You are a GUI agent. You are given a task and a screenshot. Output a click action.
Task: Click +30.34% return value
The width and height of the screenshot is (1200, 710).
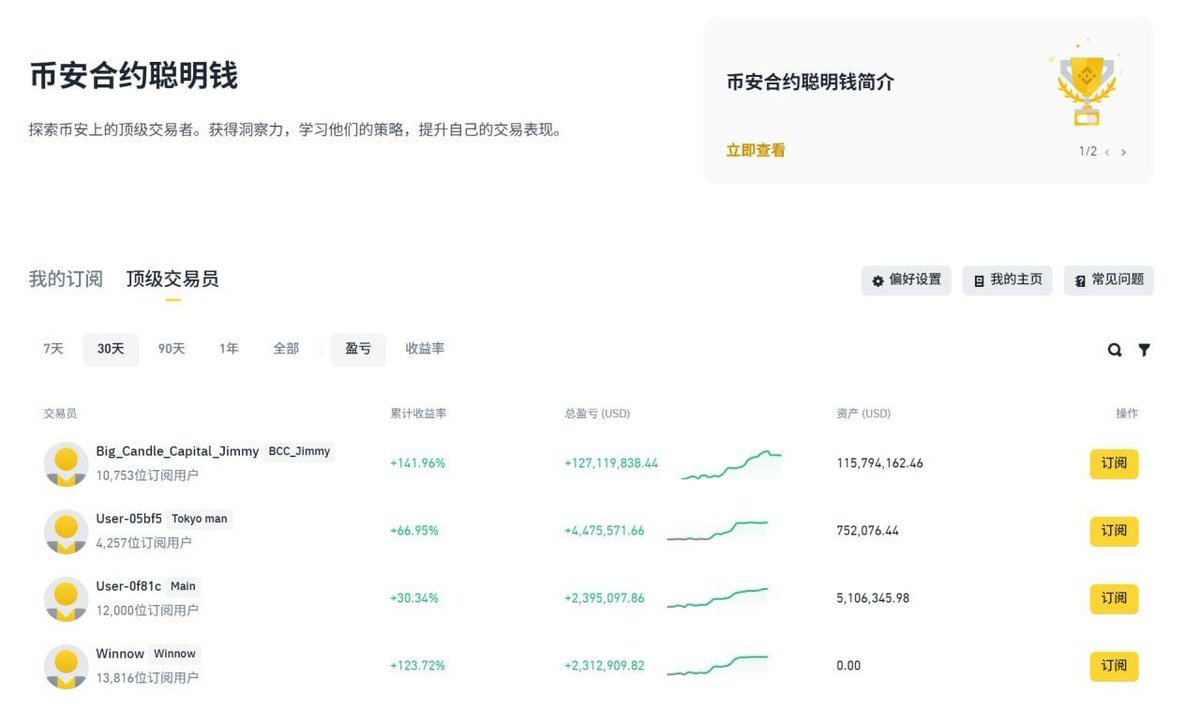tap(414, 598)
